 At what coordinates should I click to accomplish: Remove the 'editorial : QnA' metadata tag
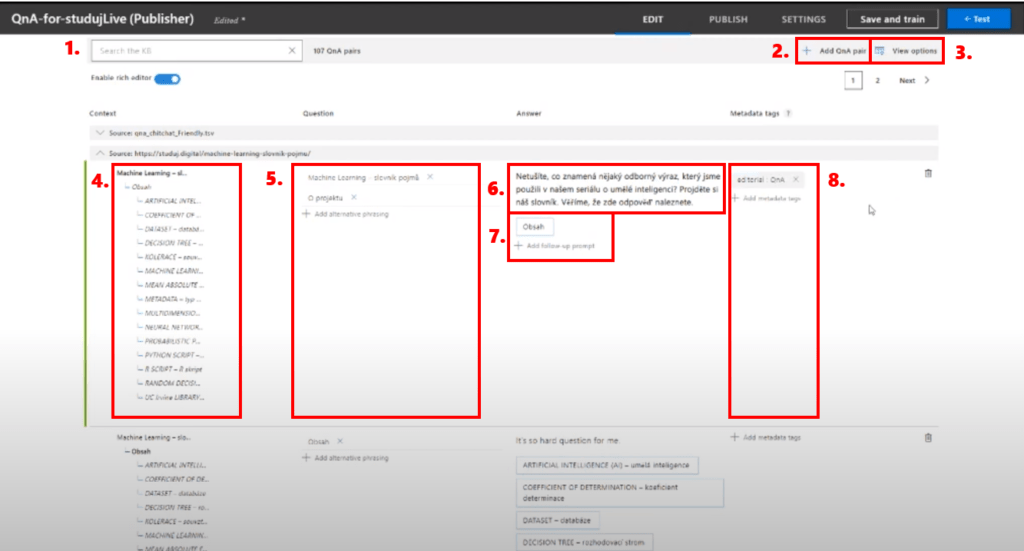coord(796,179)
